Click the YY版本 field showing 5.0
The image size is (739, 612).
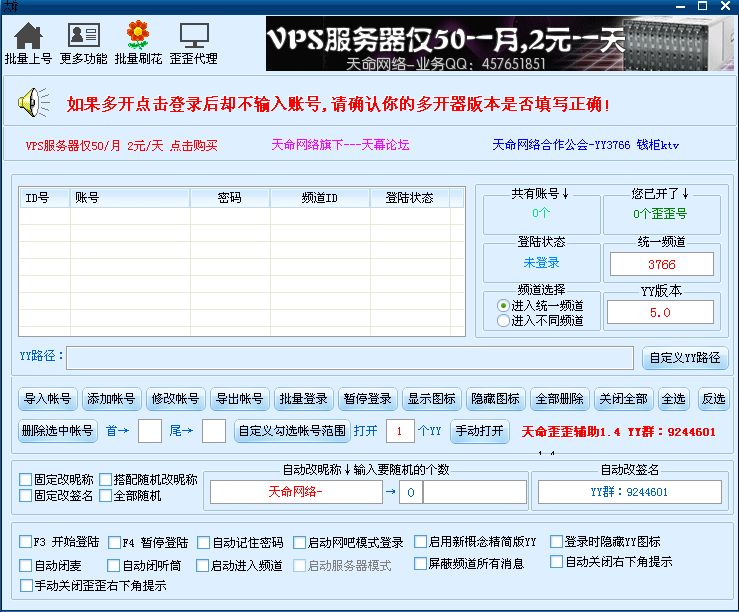pos(660,312)
